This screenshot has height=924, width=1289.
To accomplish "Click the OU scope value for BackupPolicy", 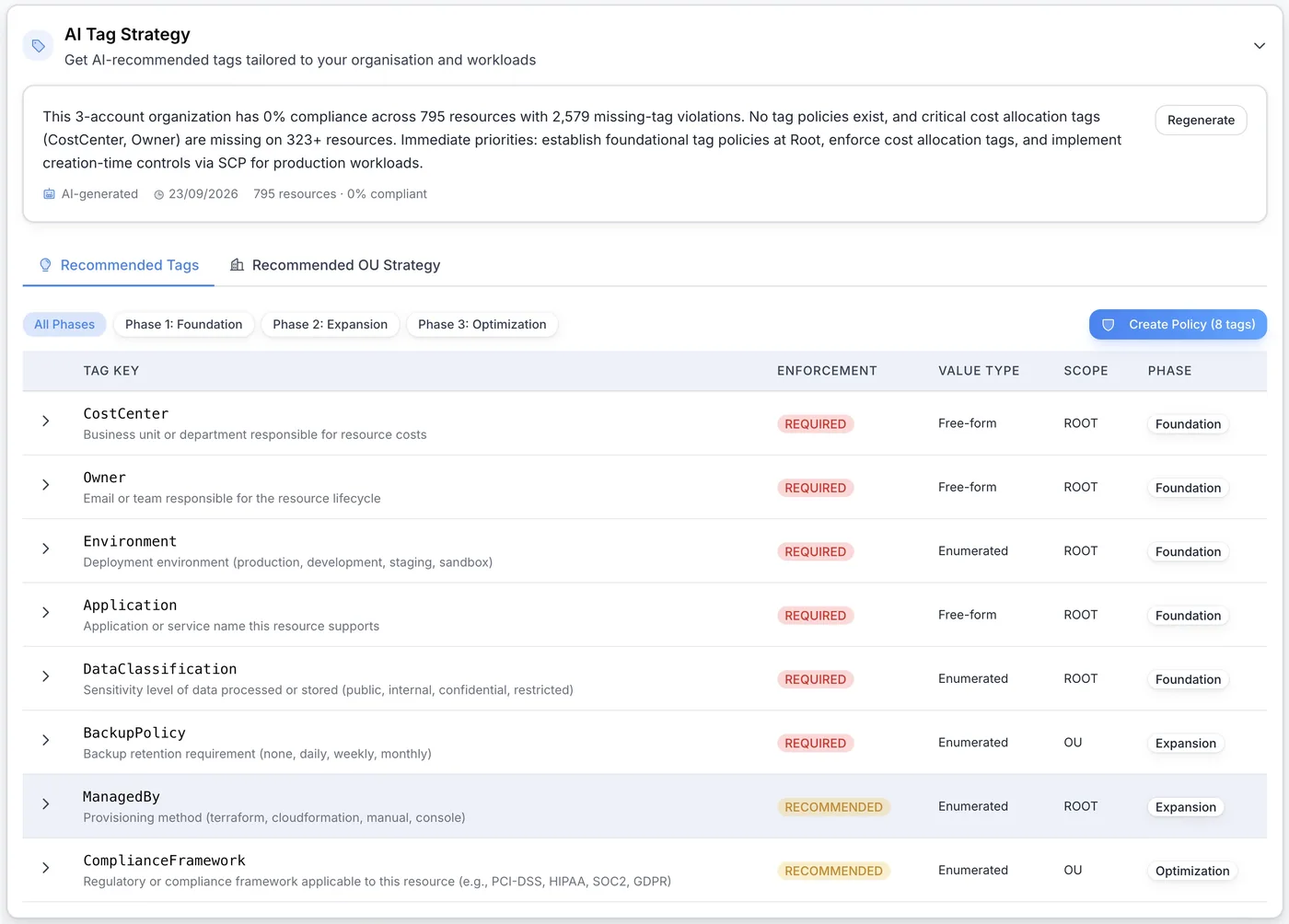I will [x=1073, y=743].
